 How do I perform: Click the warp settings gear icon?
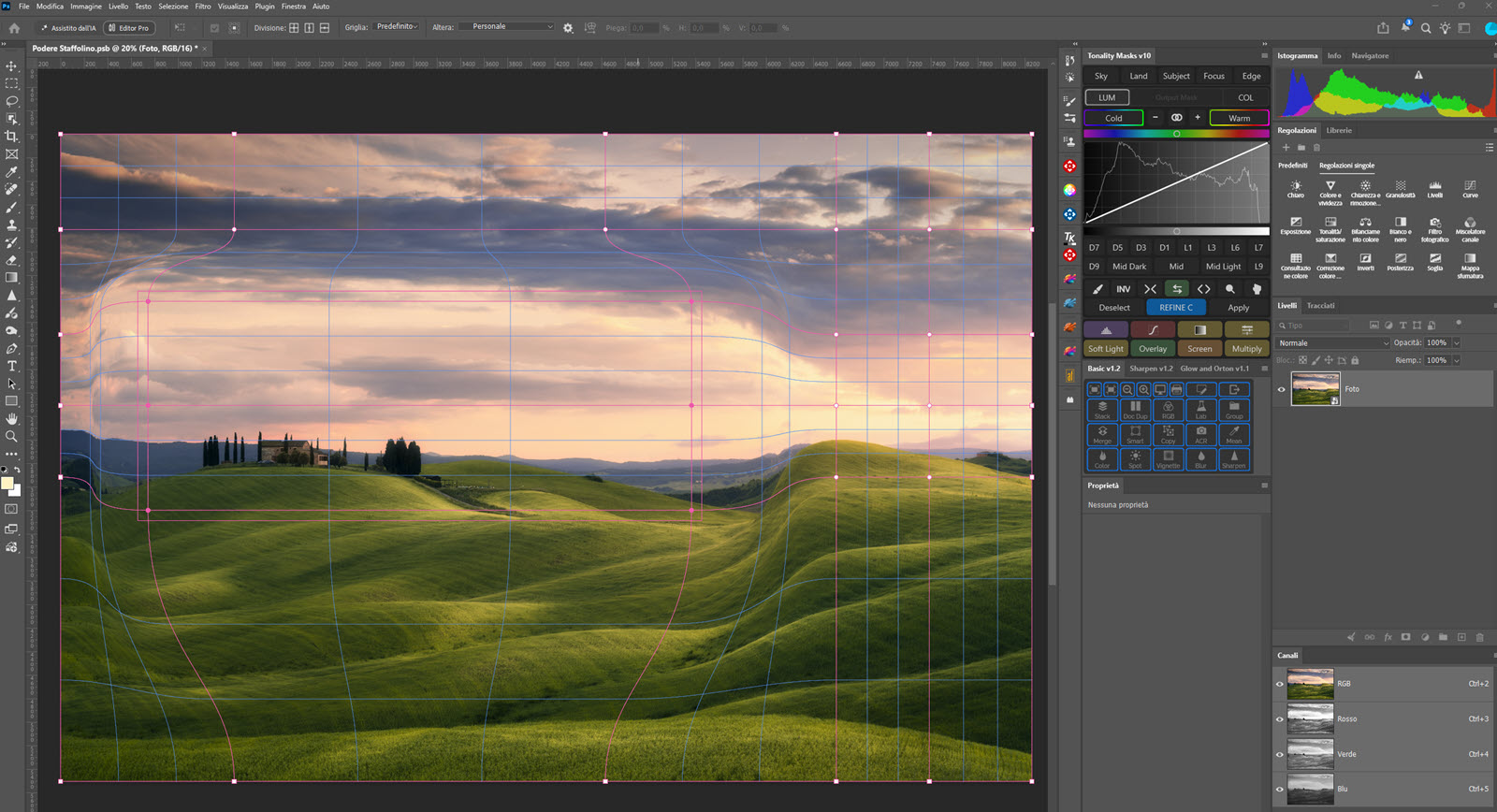pyautogui.click(x=568, y=28)
